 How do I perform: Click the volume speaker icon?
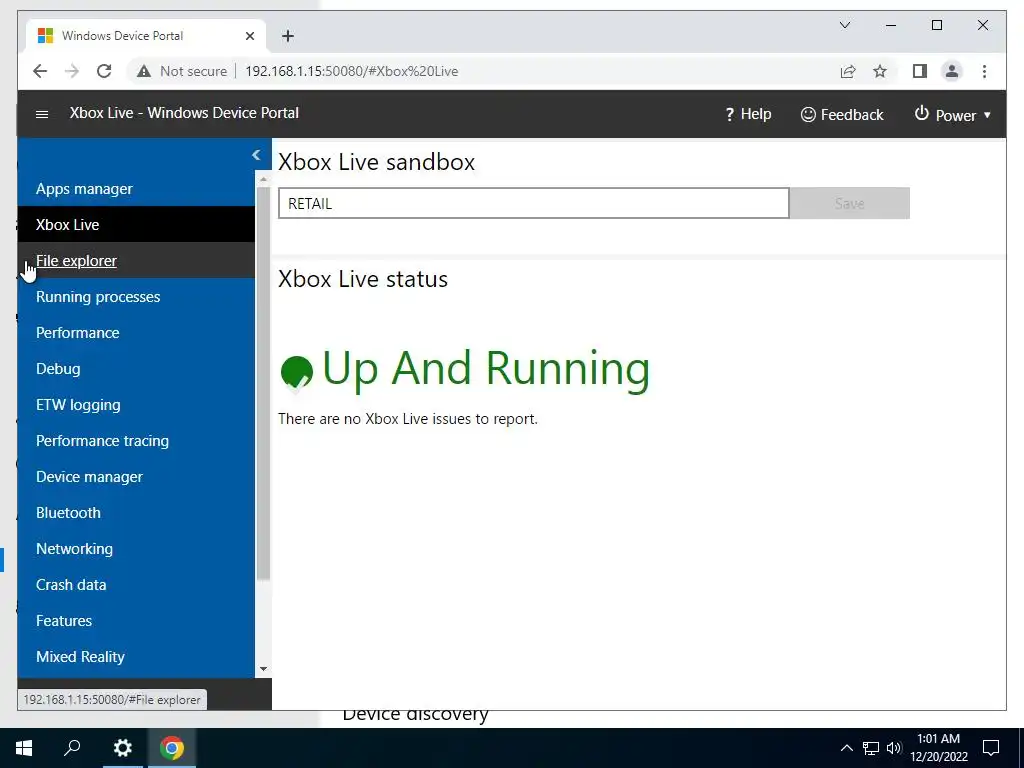(x=894, y=748)
